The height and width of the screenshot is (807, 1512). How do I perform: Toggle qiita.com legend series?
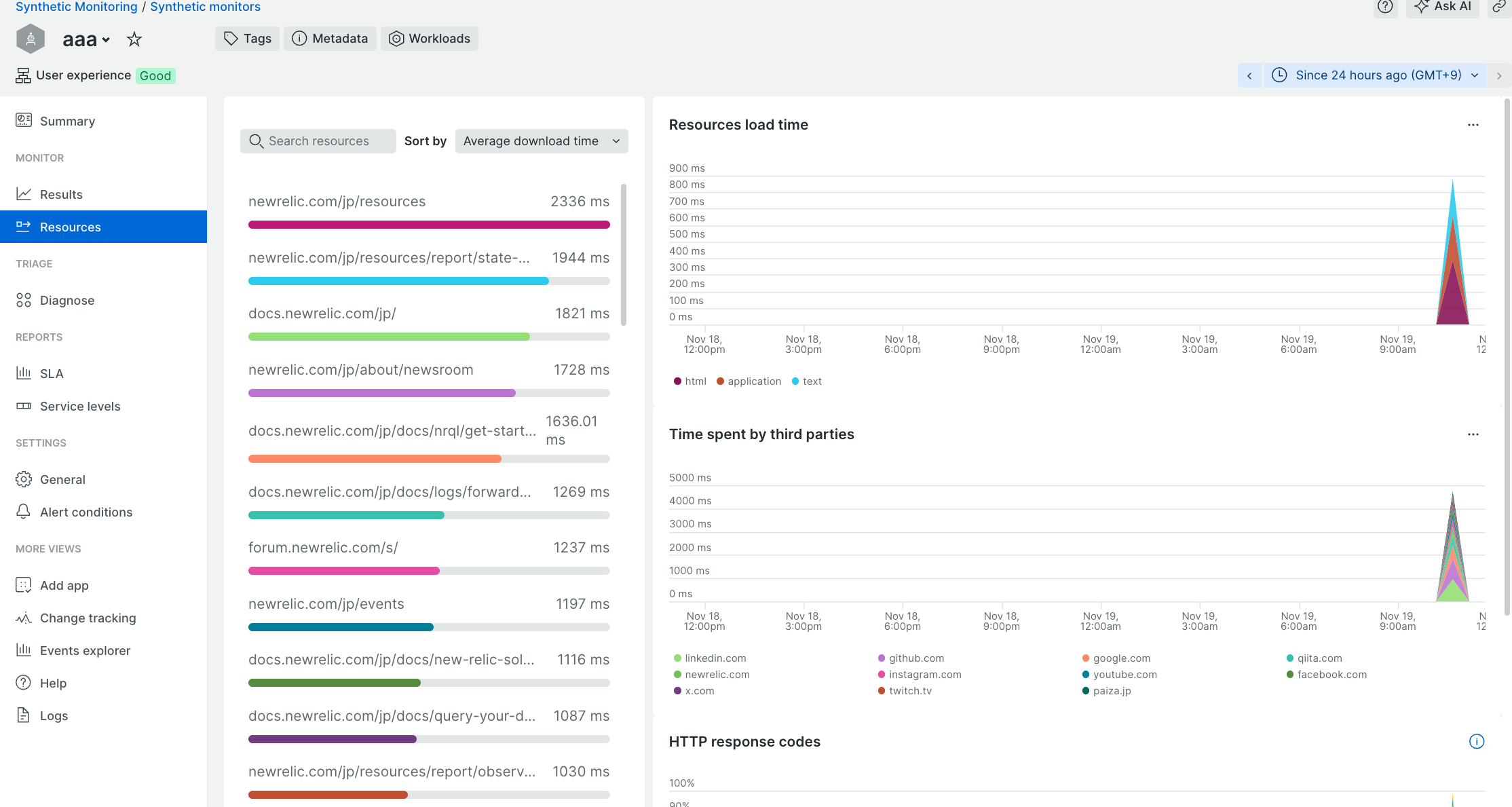(1315, 658)
